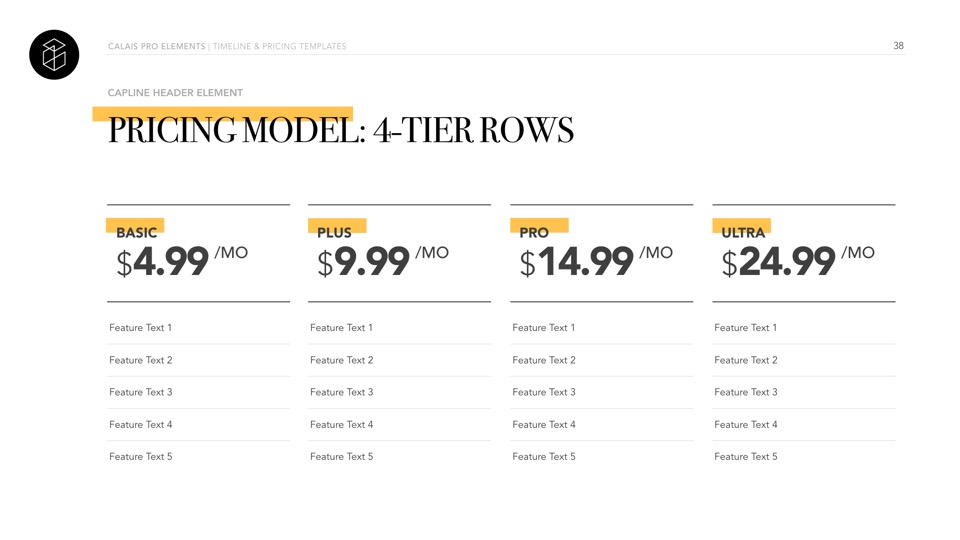Select the PRO tier label
Viewport: 960px width, 540px height.
coord(534,232)
